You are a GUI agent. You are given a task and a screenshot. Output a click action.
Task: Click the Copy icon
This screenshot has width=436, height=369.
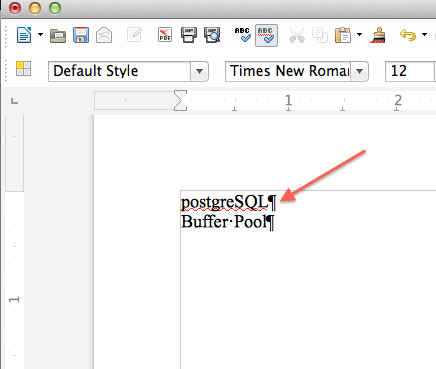320,35
